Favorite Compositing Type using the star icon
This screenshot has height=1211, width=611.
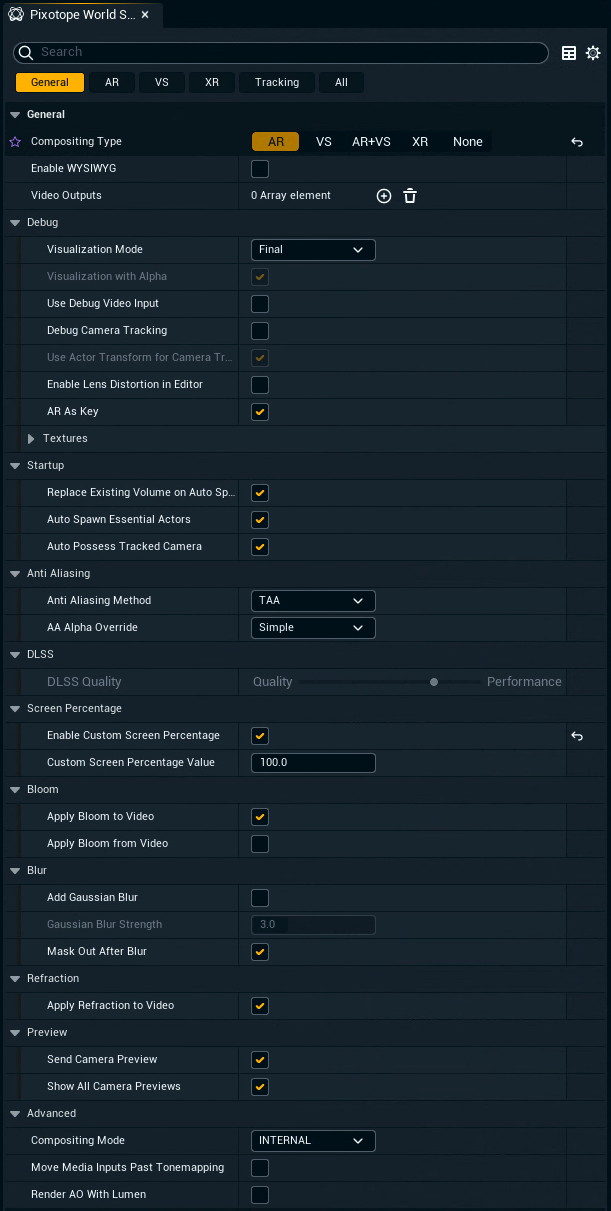[x=14, y=142]
